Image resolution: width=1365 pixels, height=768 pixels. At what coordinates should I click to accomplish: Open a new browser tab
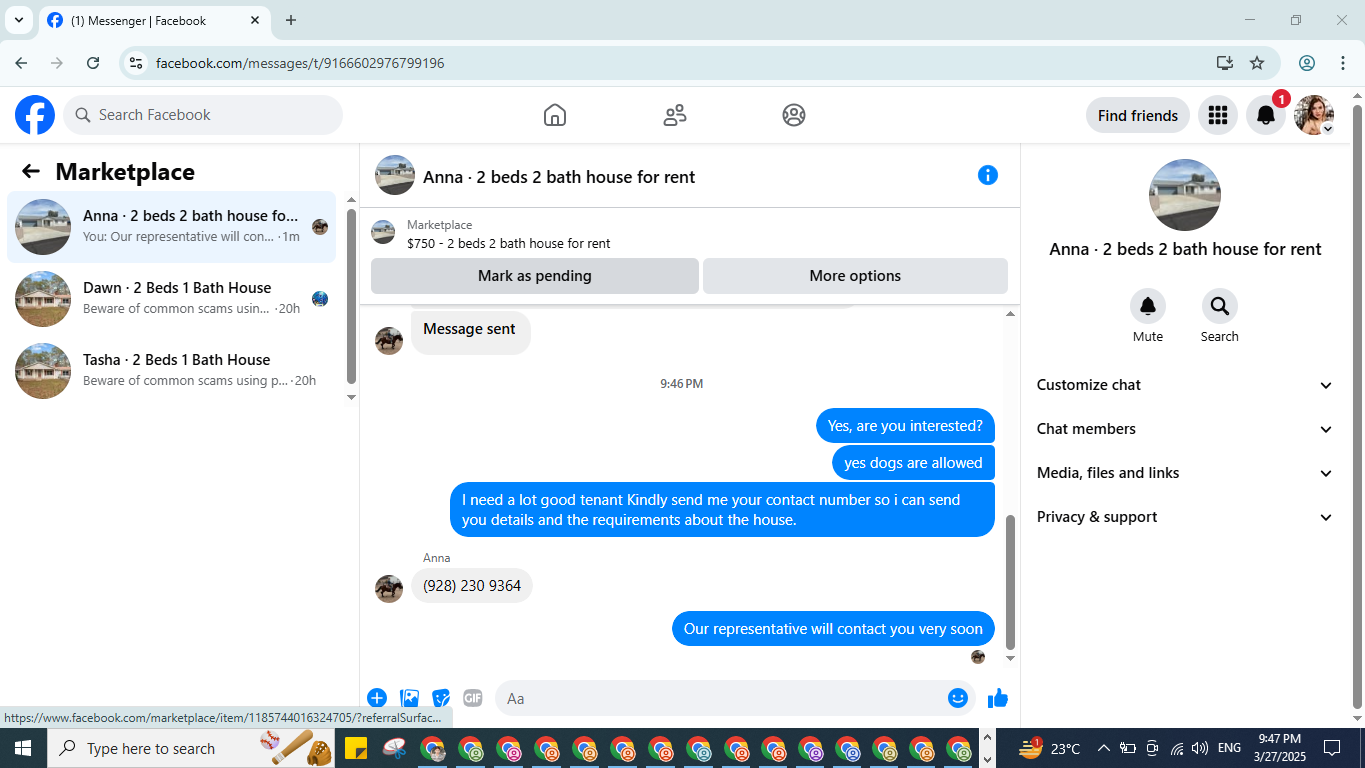click(291, 20)
